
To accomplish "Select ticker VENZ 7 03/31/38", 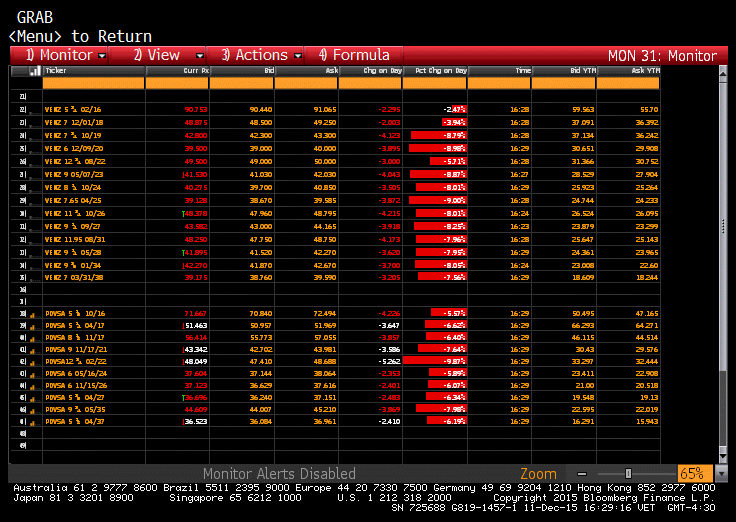I will coord(74,277).
